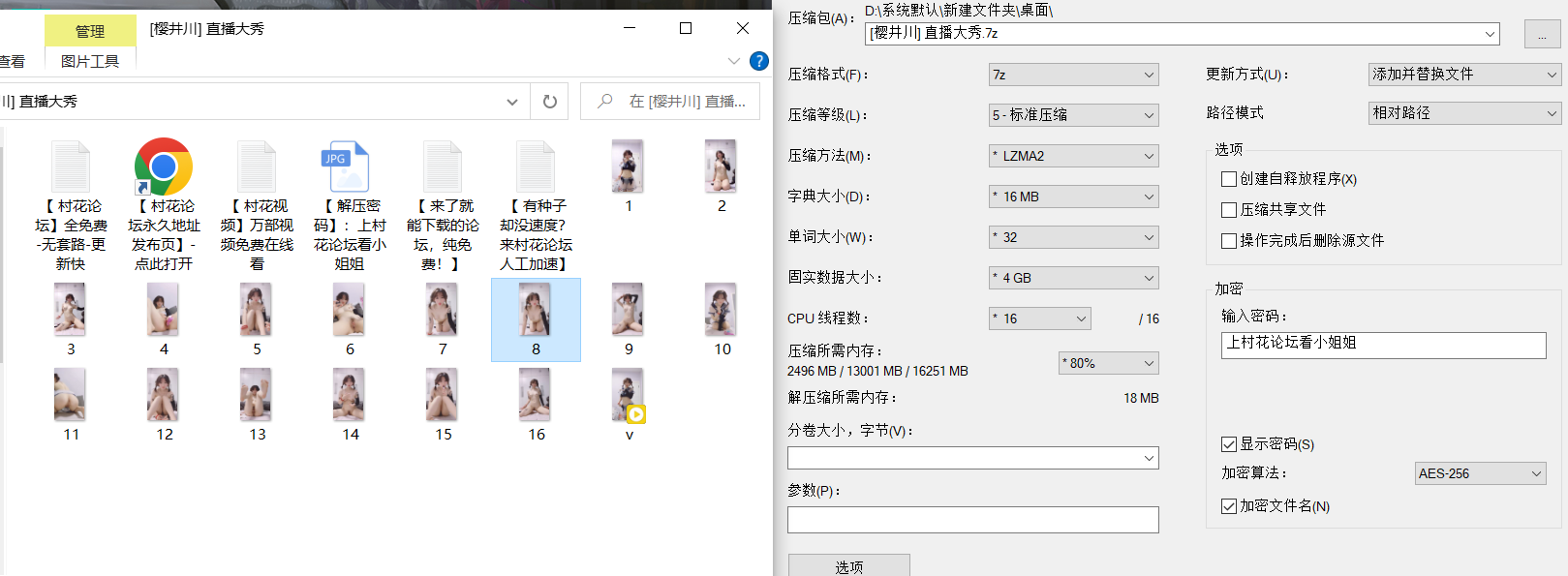Image resolution: width=1568 pixels, height=576 pixels.
Task: Open 路径模式 dropdown showing 相对路径
Action: 1464,113
